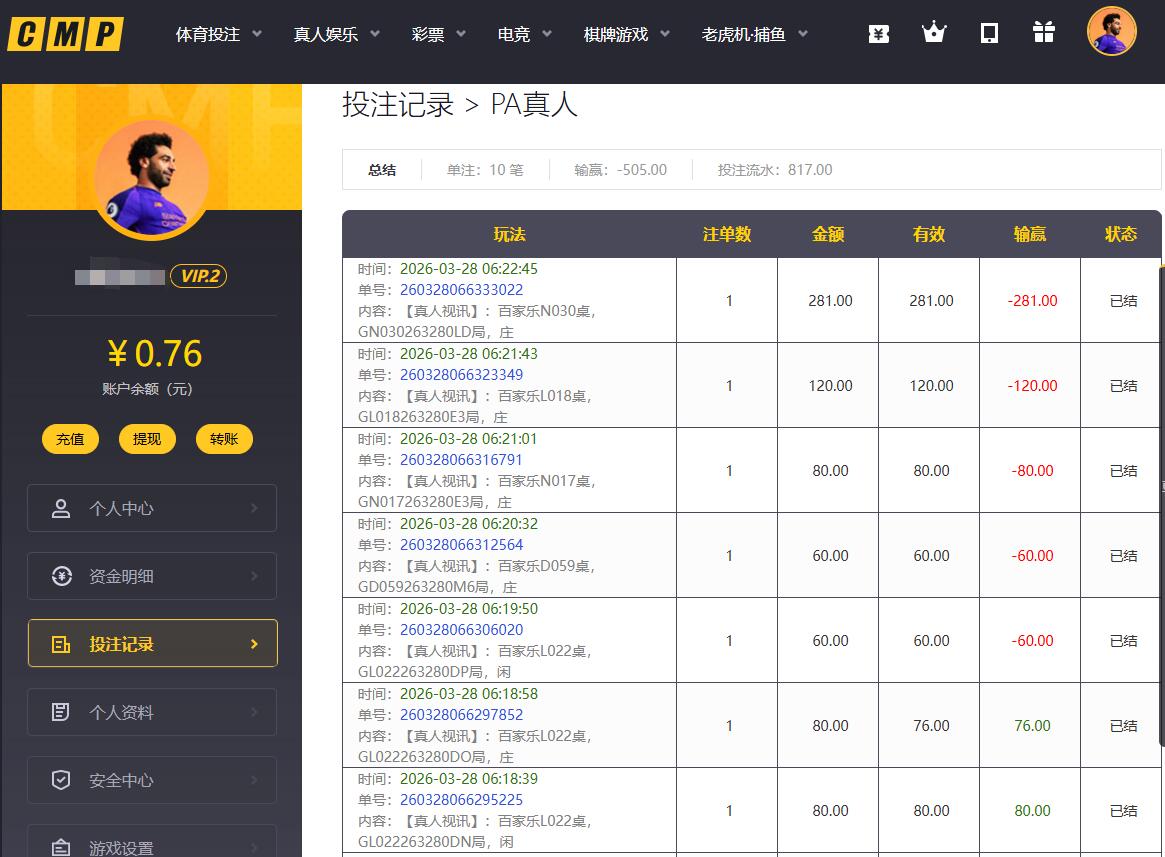Open the VIP crown icon
The width and height of the screenshot is (1165, 857).
(x=933, y=33)
